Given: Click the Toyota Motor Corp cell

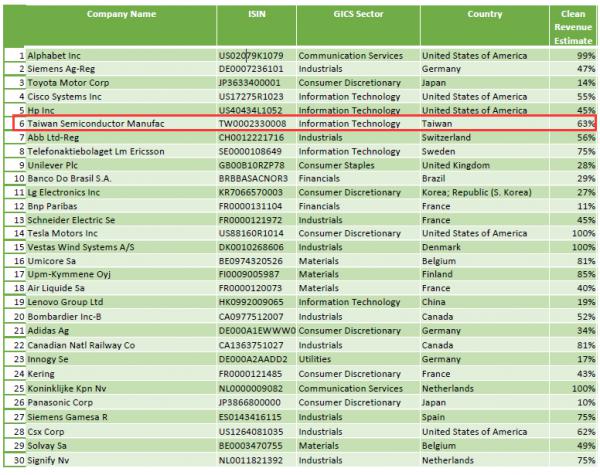Looking at the screenshot, I should pos(121,83).
